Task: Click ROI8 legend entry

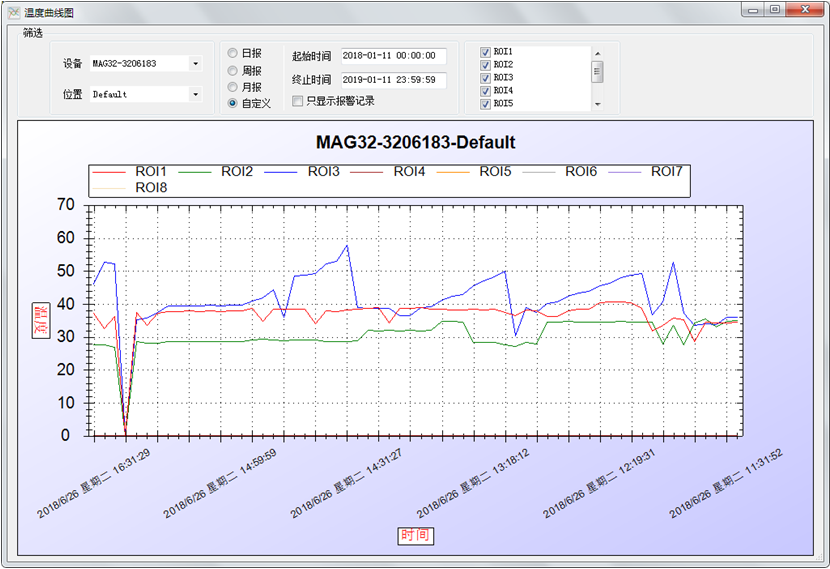Action: coord(130,188)
